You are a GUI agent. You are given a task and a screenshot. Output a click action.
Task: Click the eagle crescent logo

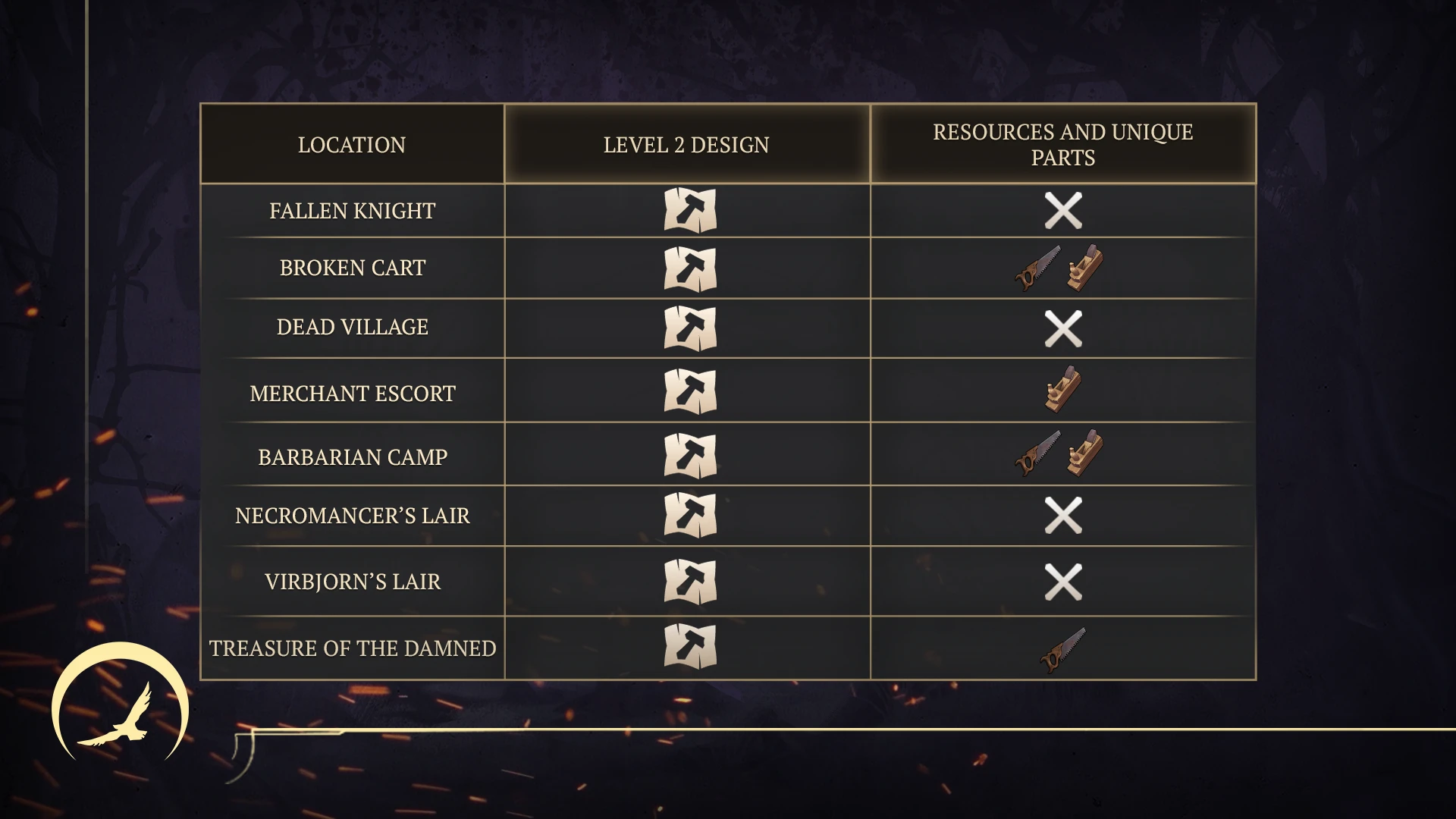120,701
